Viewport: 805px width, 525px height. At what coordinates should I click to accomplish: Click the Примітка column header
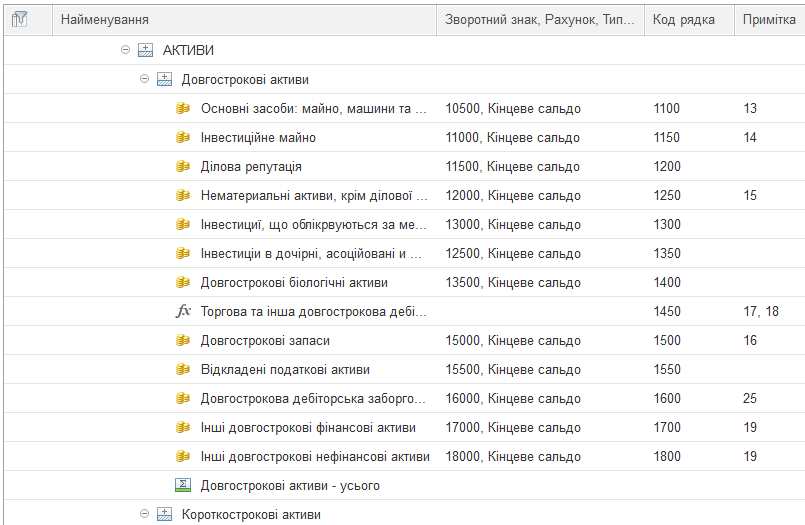tap(768, 20)
